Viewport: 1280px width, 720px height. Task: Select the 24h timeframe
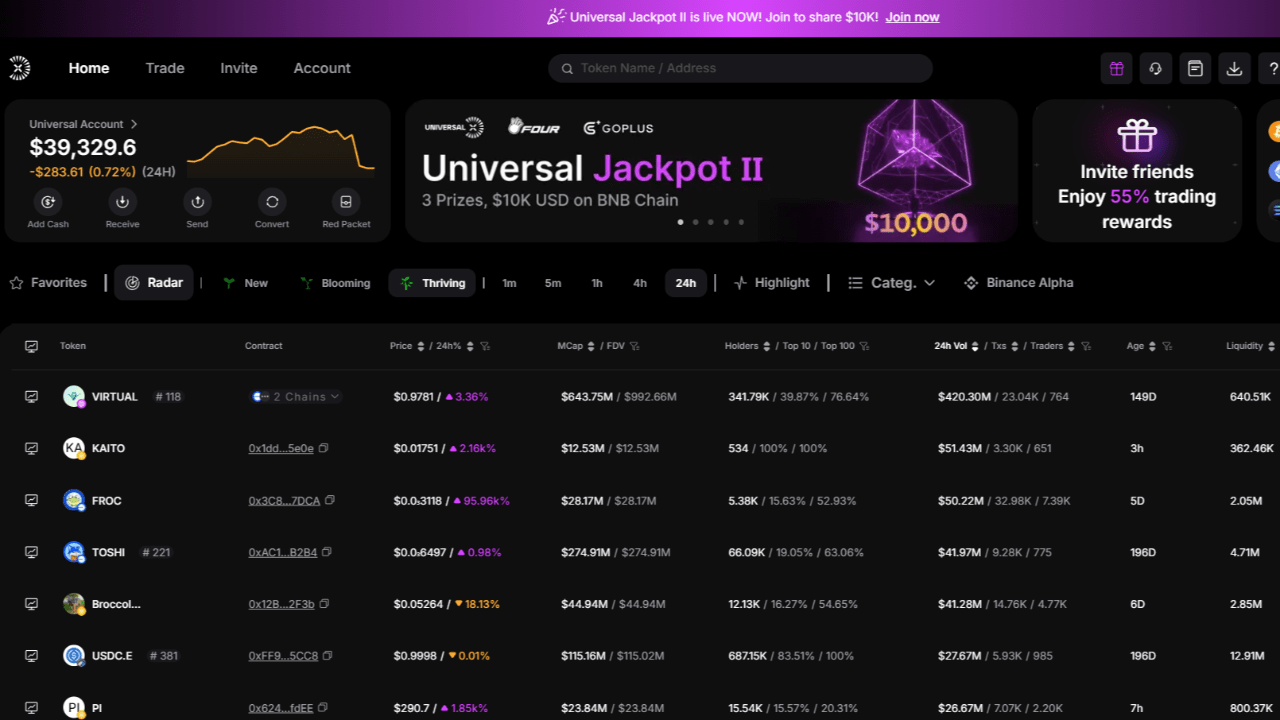coord(686,283)
